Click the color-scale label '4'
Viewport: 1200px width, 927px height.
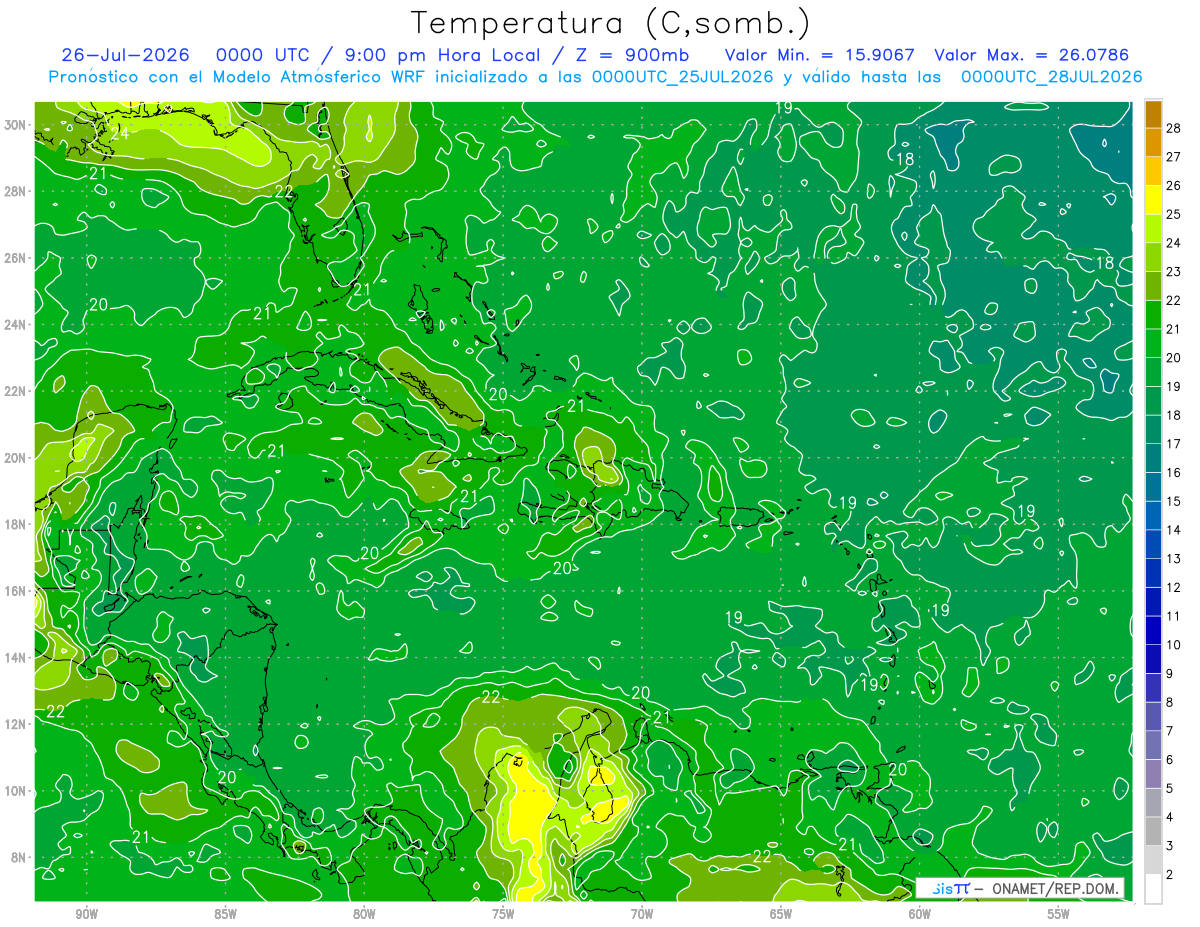[x=1170, y=818]
